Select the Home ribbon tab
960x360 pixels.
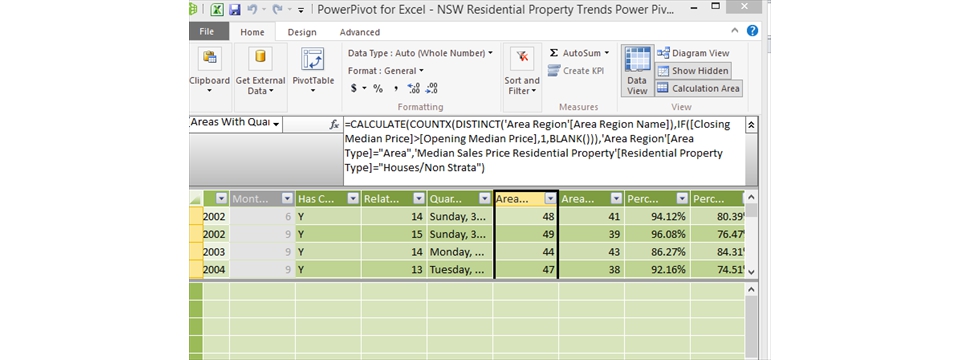click(x=252, y=32)
